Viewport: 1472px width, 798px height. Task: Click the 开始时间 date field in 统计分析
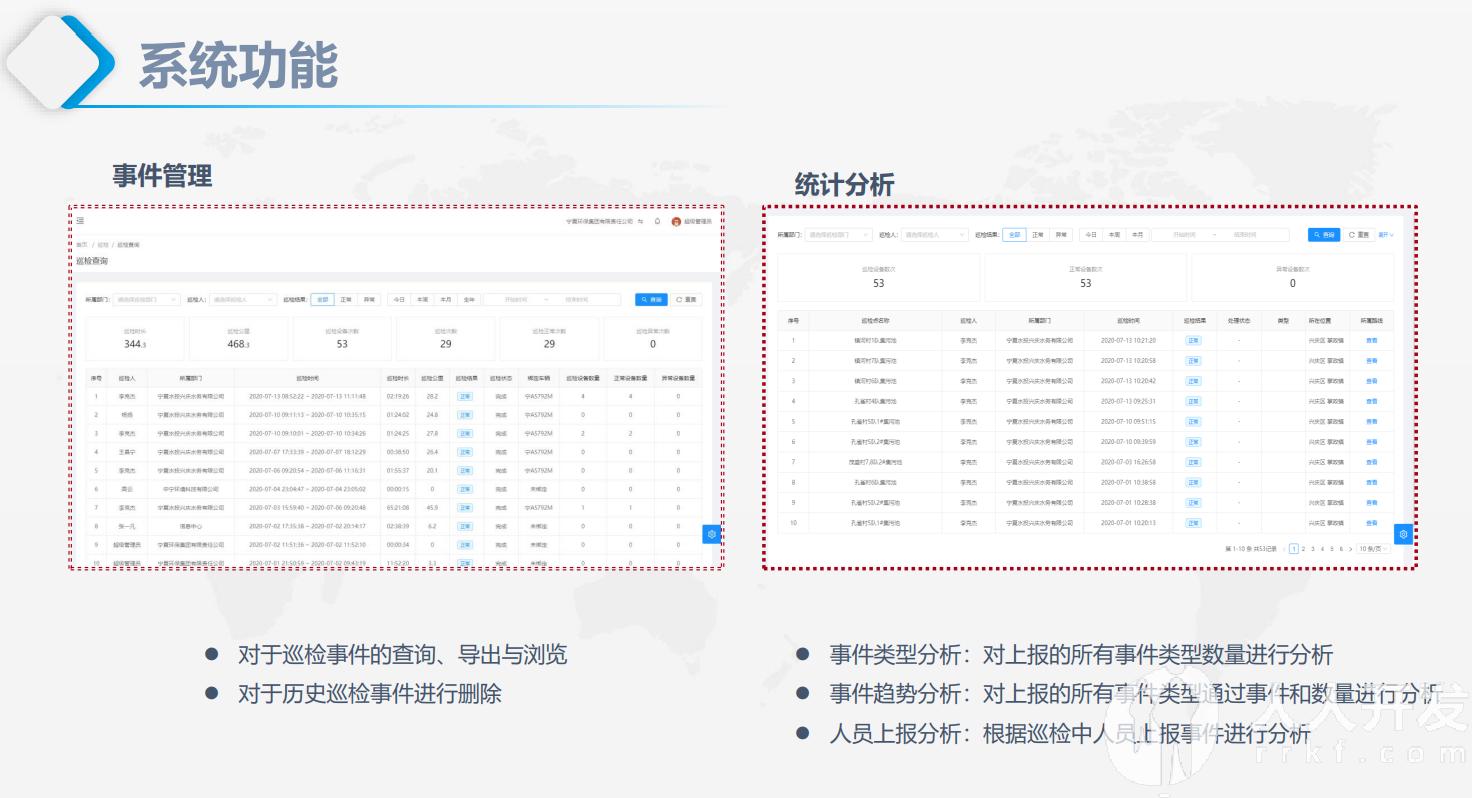pos(1185,235)
